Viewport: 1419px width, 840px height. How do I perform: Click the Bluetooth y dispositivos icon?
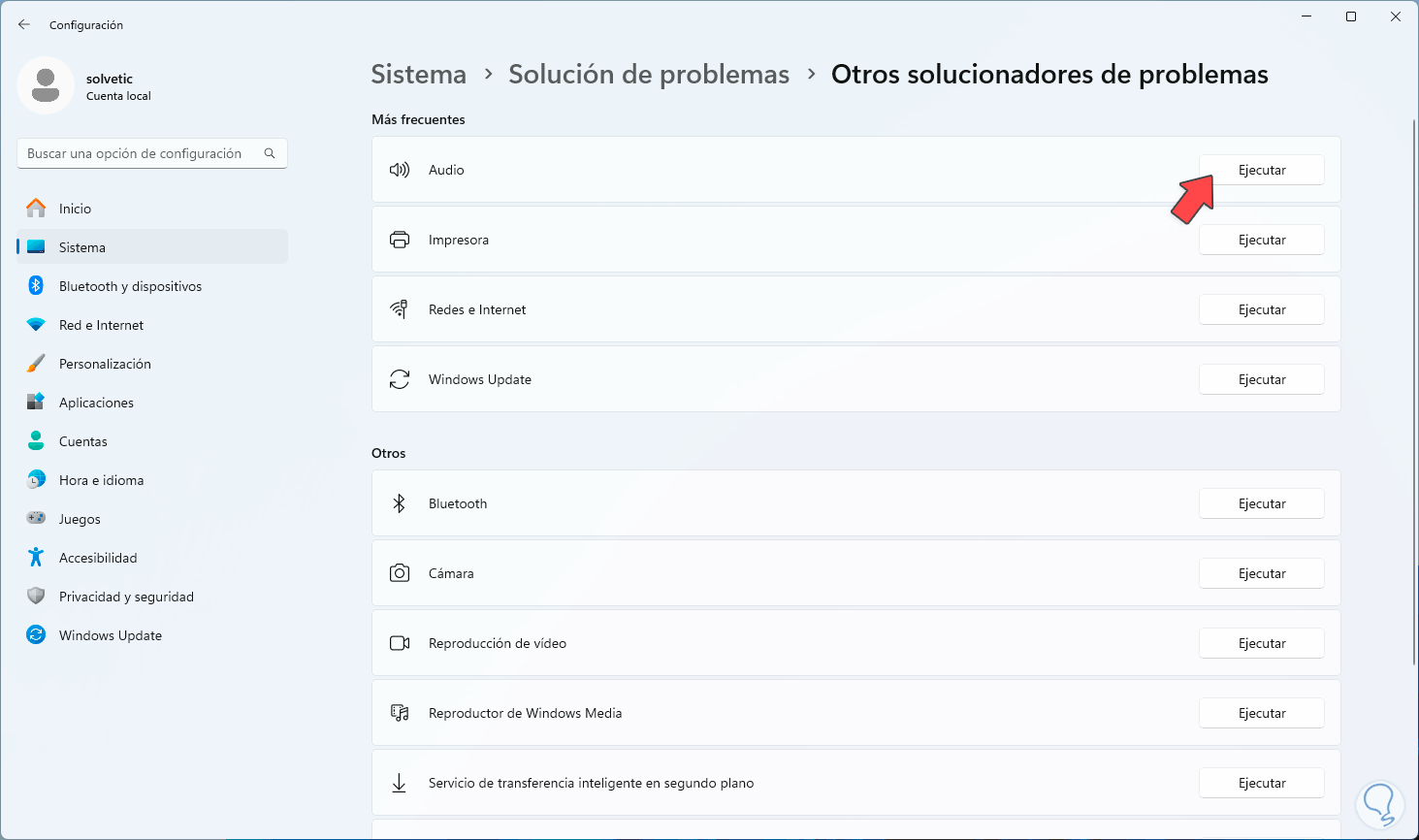pyautogui.click(x=36, y=286)
